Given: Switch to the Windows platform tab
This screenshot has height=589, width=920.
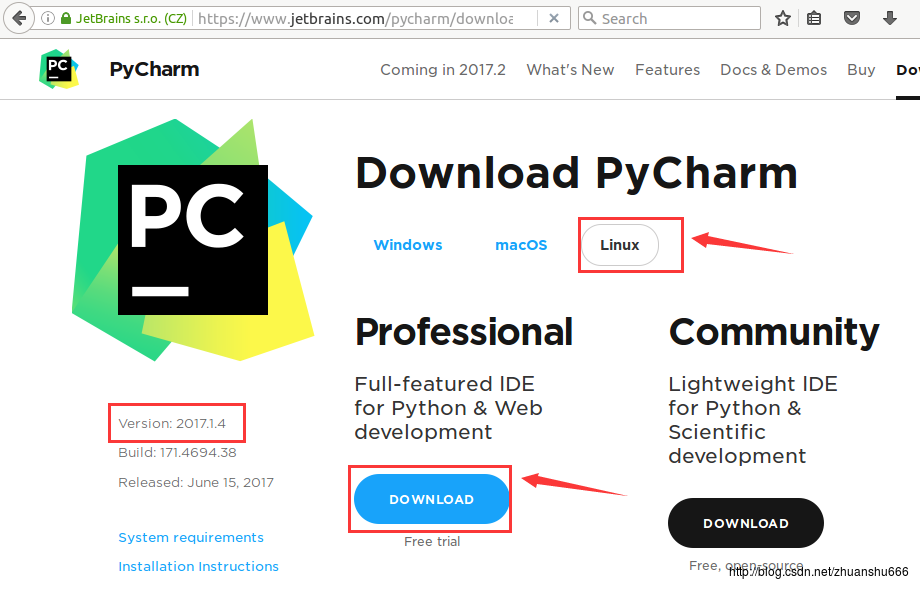Looking at the screenshot, I should (x=407, y=244).
